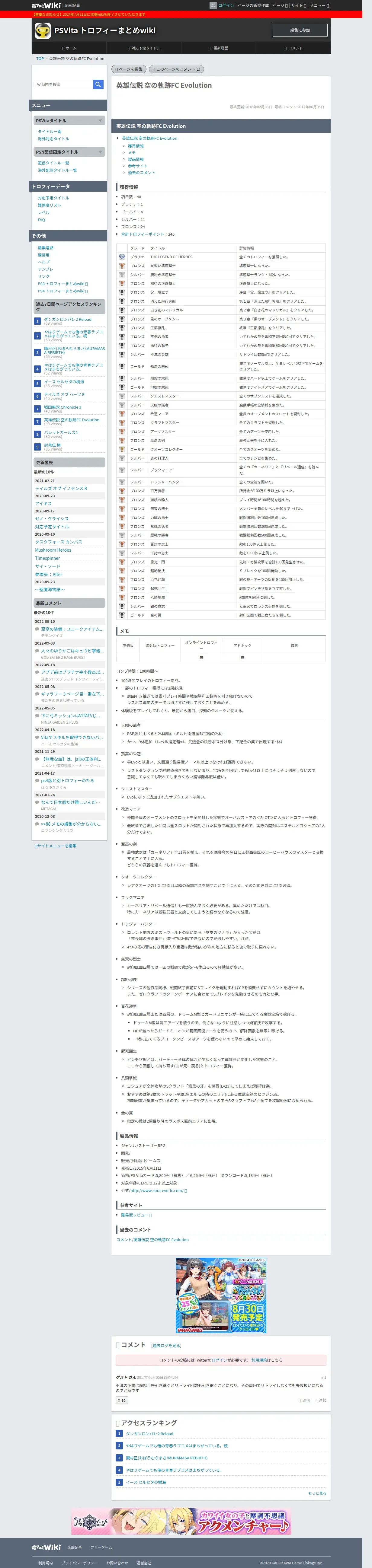Click 過去ログを見る next to コメント heading
Viewport: 372px width, 1568px height.
[x=167, y=1345]
